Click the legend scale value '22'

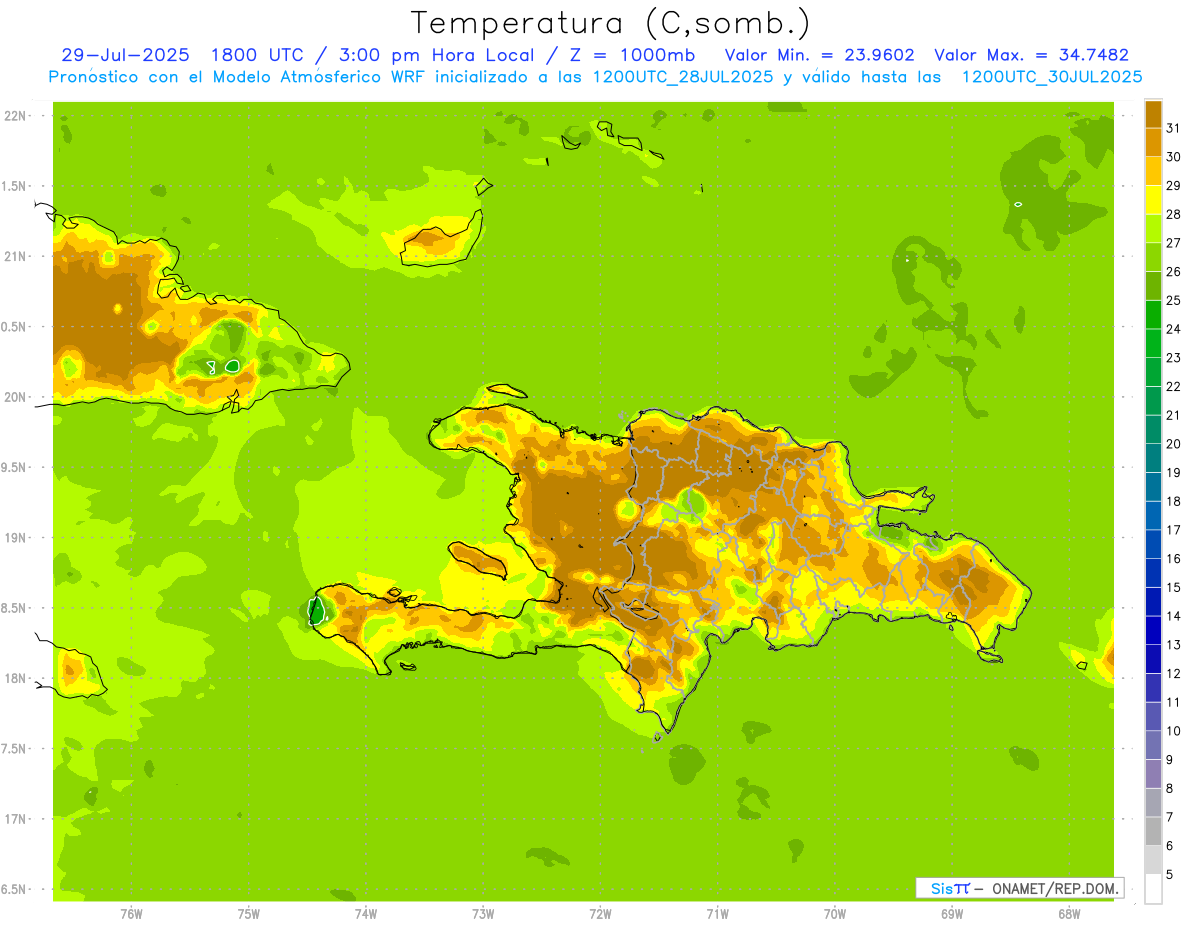(1173, 387)
